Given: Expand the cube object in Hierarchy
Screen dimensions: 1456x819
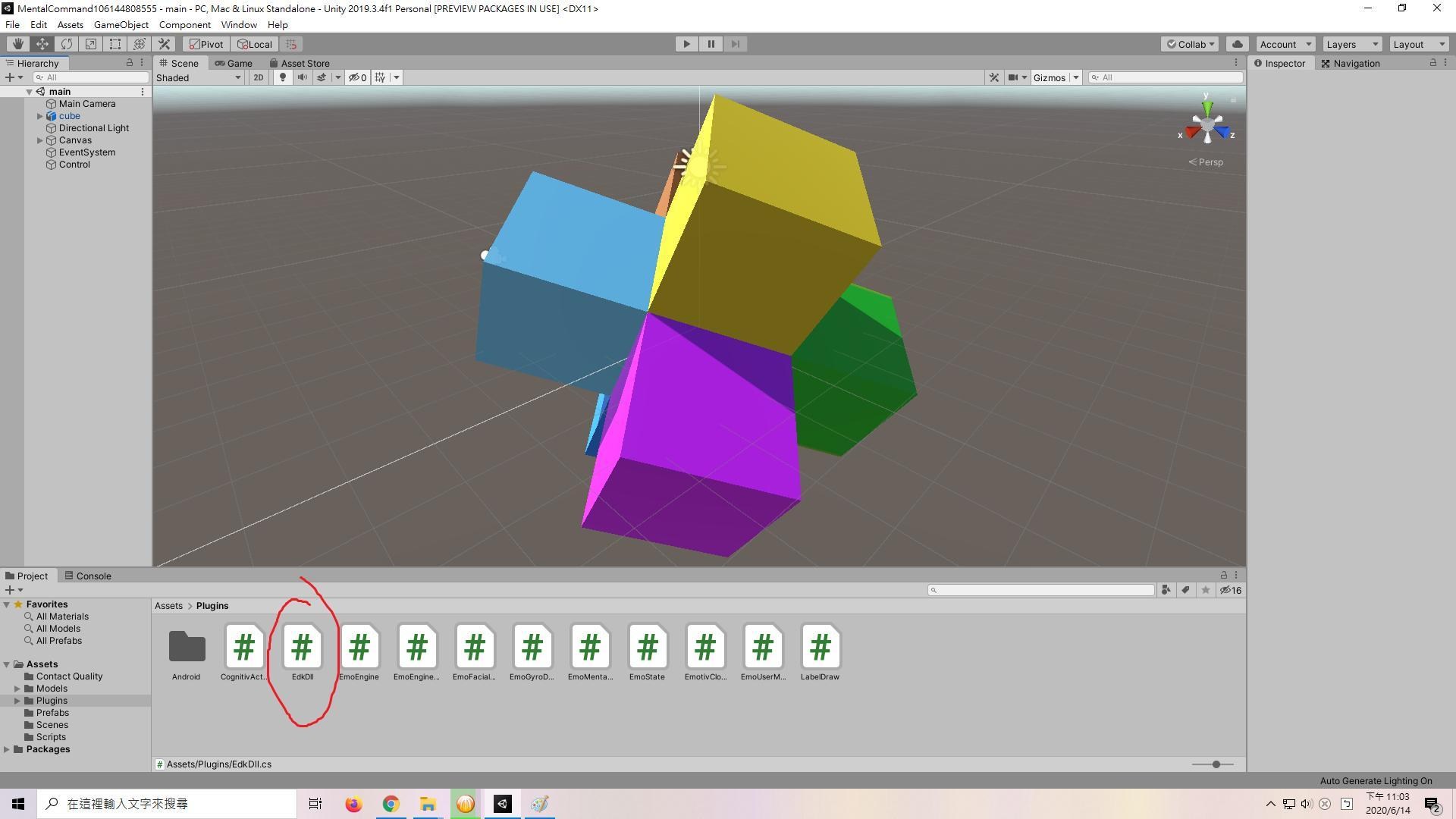Looking at the screenshot, I should [39, 115].
